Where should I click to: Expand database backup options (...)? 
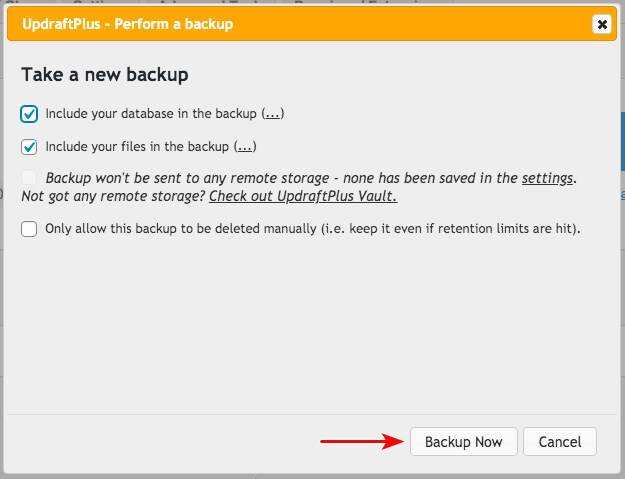pyautogui.click(x=273, y=114)
